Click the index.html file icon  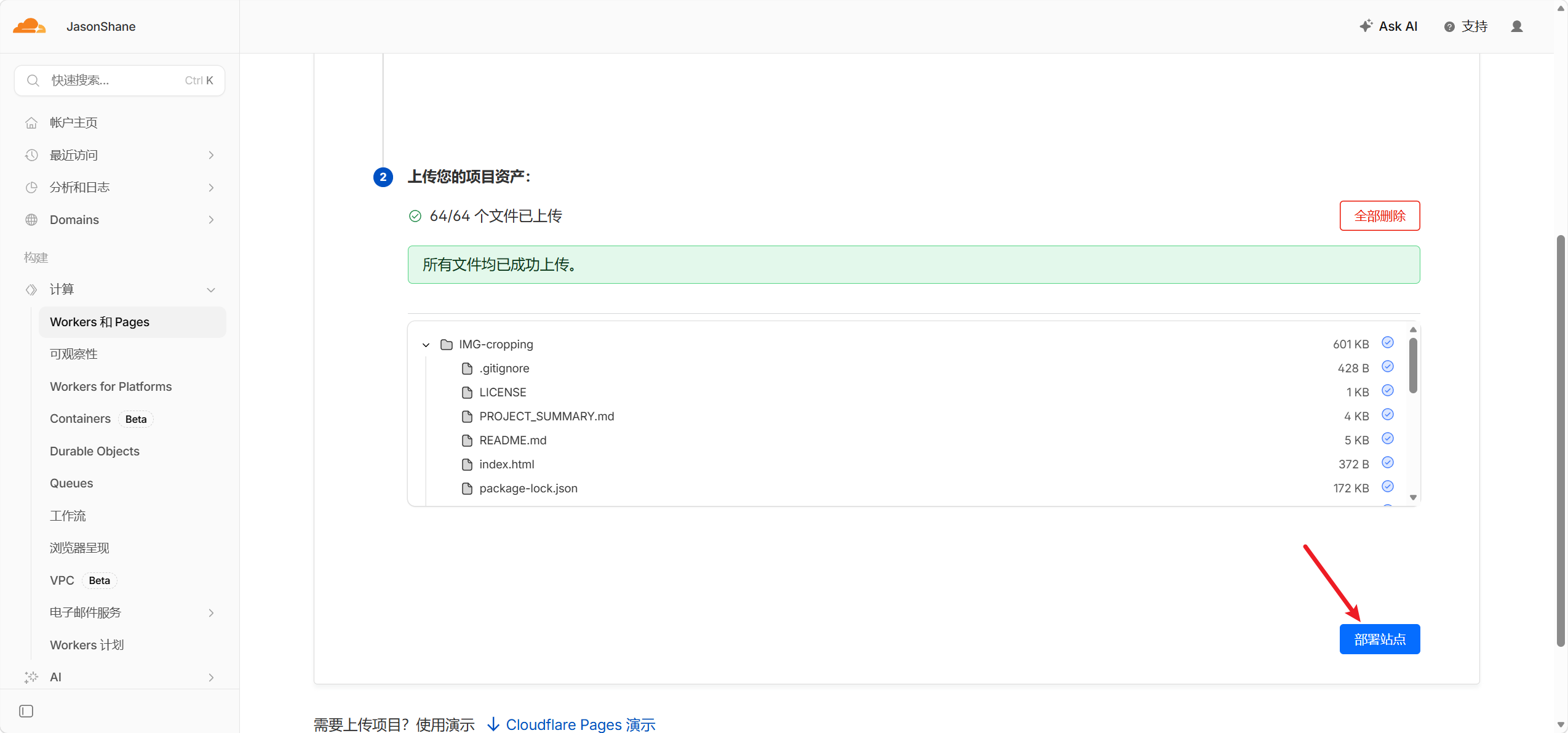(467, 465)
